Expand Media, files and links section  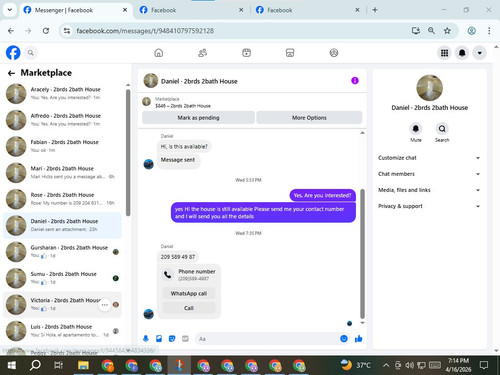point(429,190)
